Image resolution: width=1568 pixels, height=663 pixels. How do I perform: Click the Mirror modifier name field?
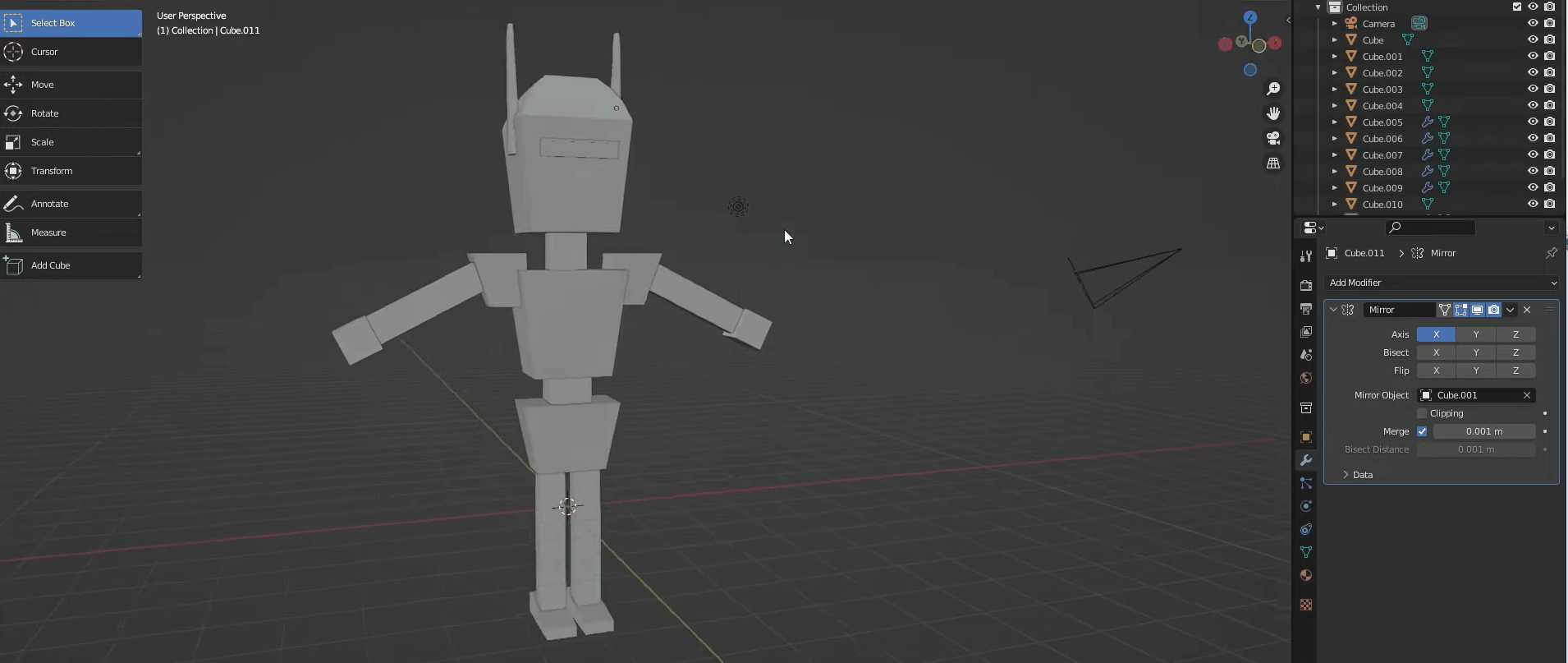[x=1399, y=310]
